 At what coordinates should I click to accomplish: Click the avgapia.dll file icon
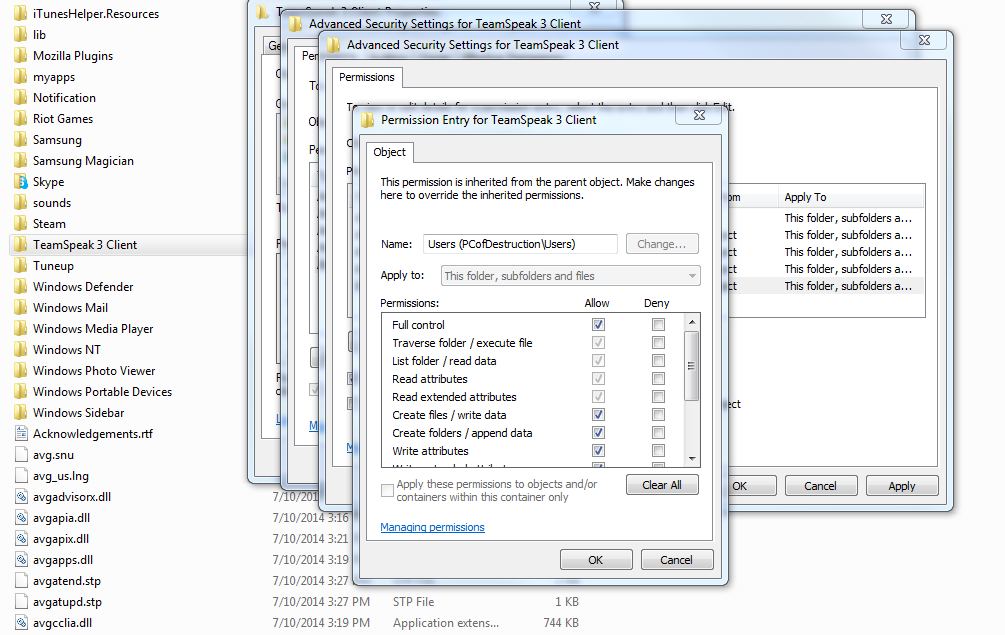(21, 518)
